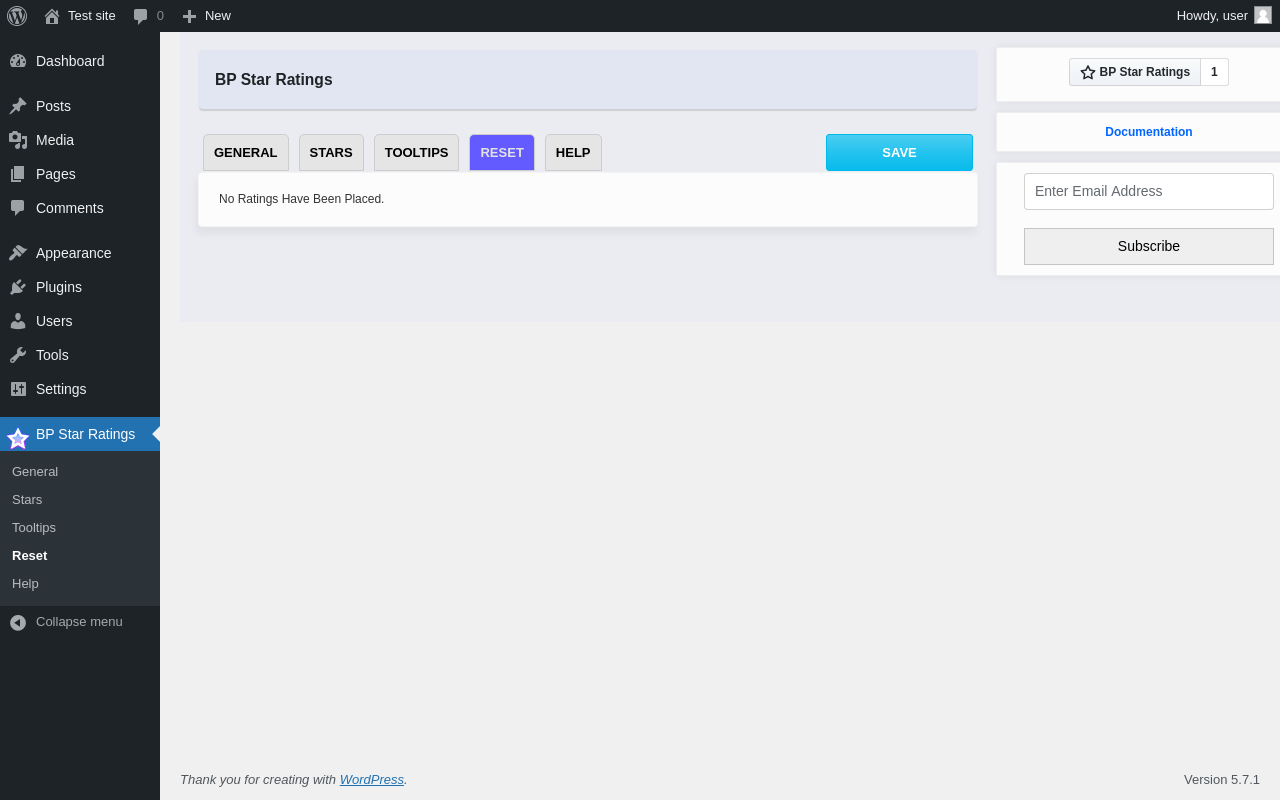Click the Media icon in sidebar
The height and width of the screenshot is (800, 1280).
pos(18,140)
